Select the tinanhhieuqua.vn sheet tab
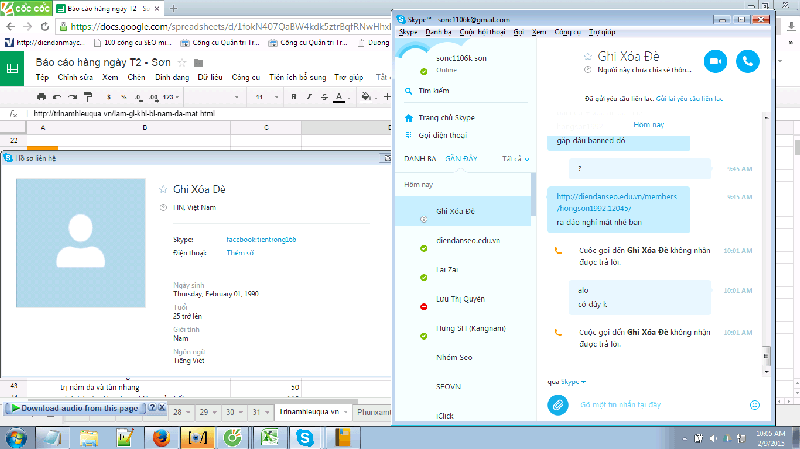 click(309, 412)
